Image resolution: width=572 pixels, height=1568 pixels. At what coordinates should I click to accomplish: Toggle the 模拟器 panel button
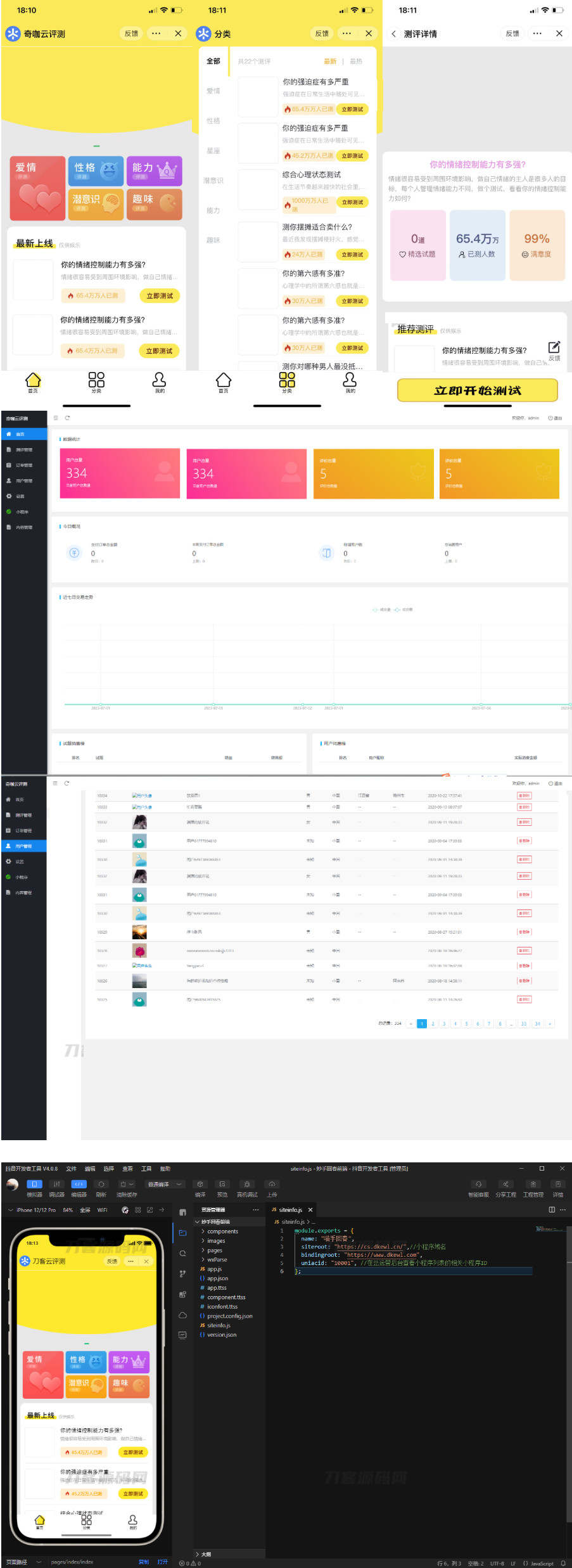pyautogui.click(x=34, y=1185)
